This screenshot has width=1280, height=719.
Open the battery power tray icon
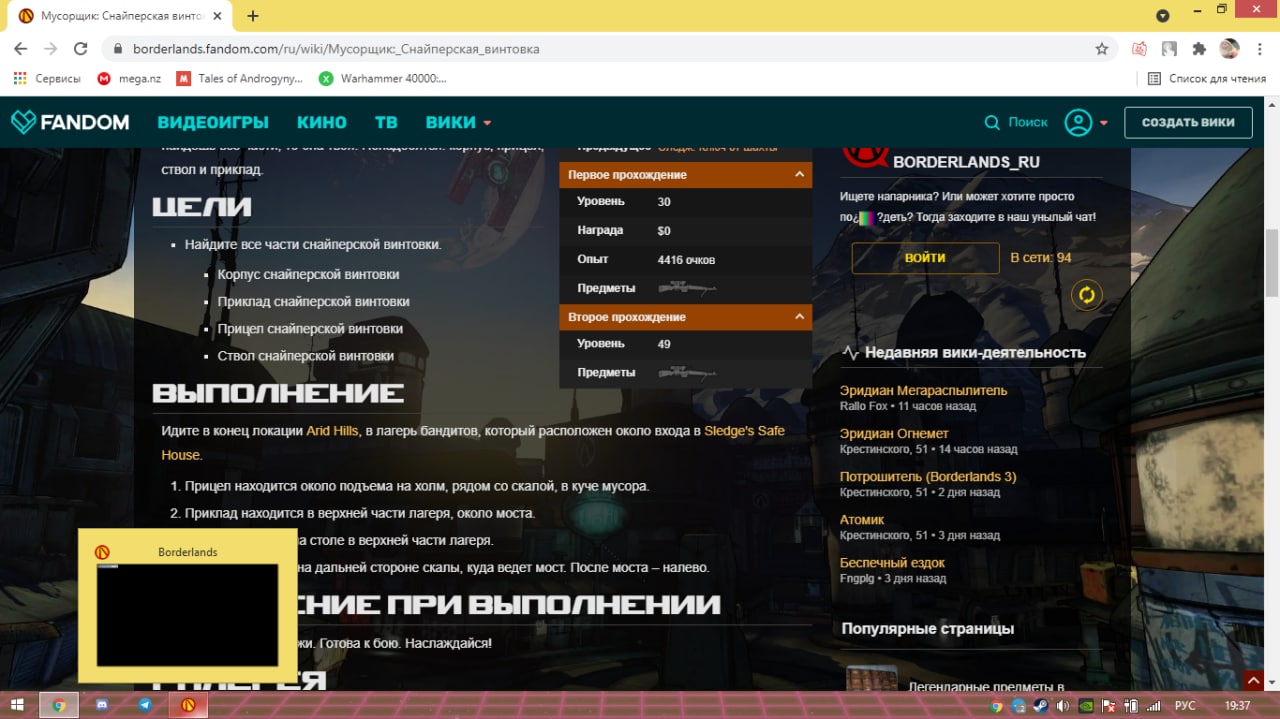pyautogui.click(x=1131, y=706)
